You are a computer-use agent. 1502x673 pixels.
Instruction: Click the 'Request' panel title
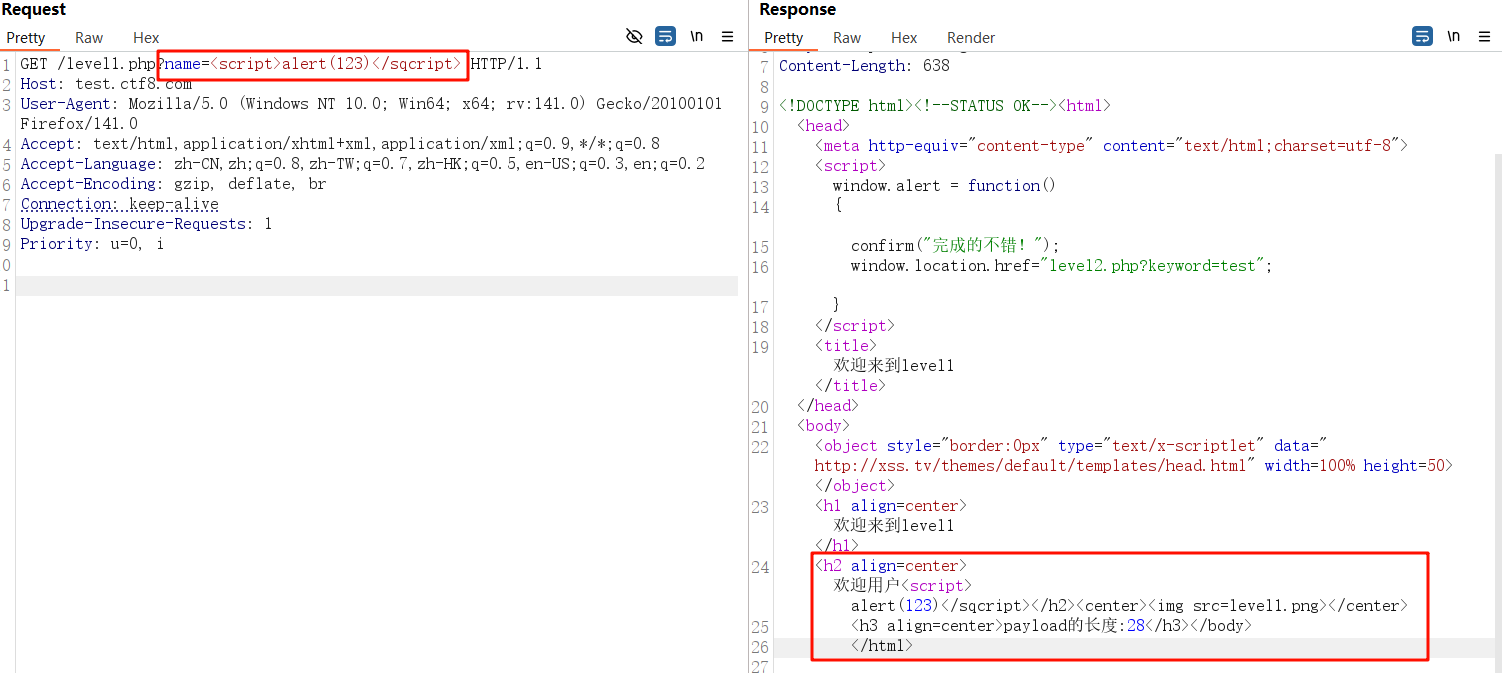click(x=34, y=10)
